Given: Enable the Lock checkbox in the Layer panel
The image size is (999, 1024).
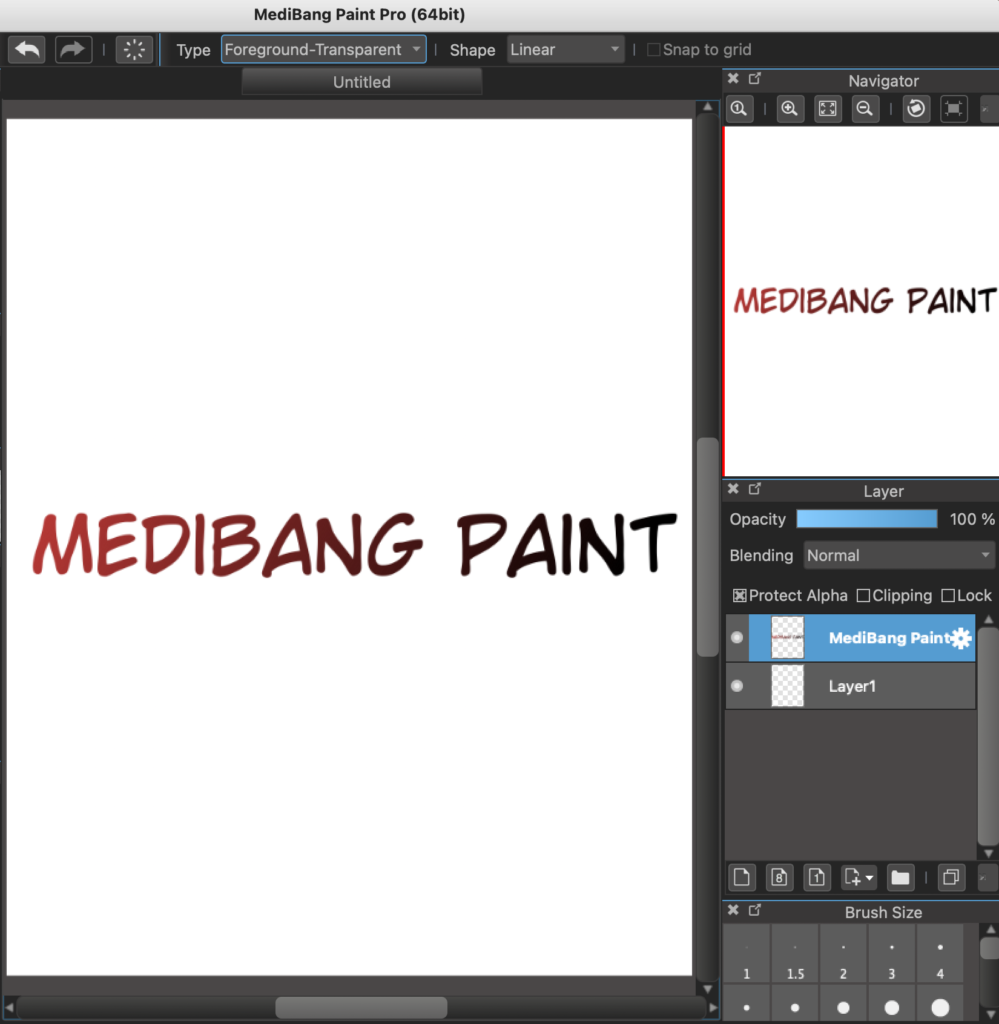Looking at the screenshot, I should (x=946, y=595).
